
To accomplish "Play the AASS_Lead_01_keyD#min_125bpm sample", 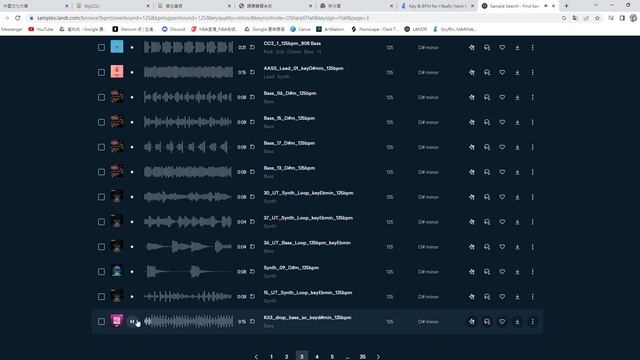I will (132, 72).
